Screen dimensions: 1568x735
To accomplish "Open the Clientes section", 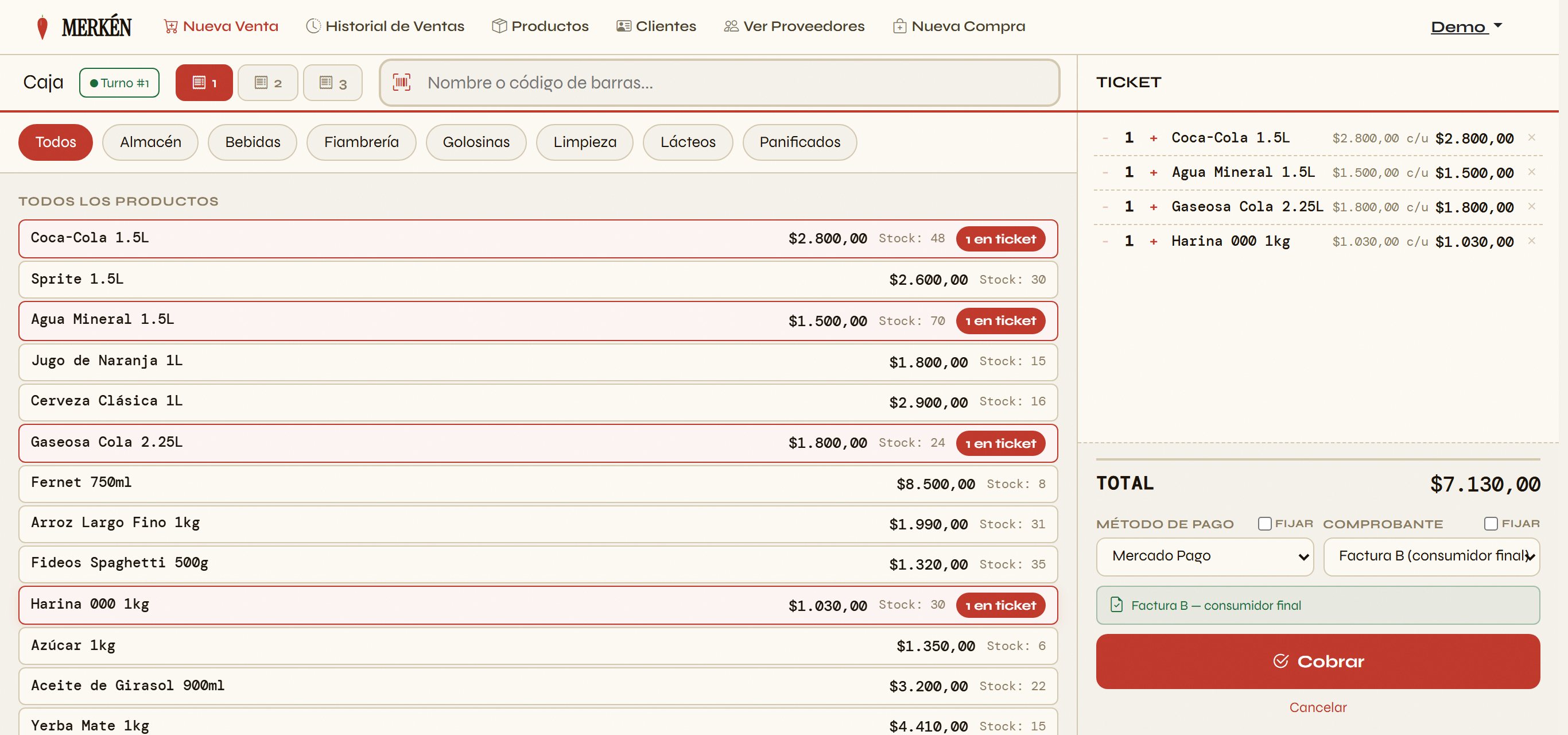I will [x=656, y=26].
